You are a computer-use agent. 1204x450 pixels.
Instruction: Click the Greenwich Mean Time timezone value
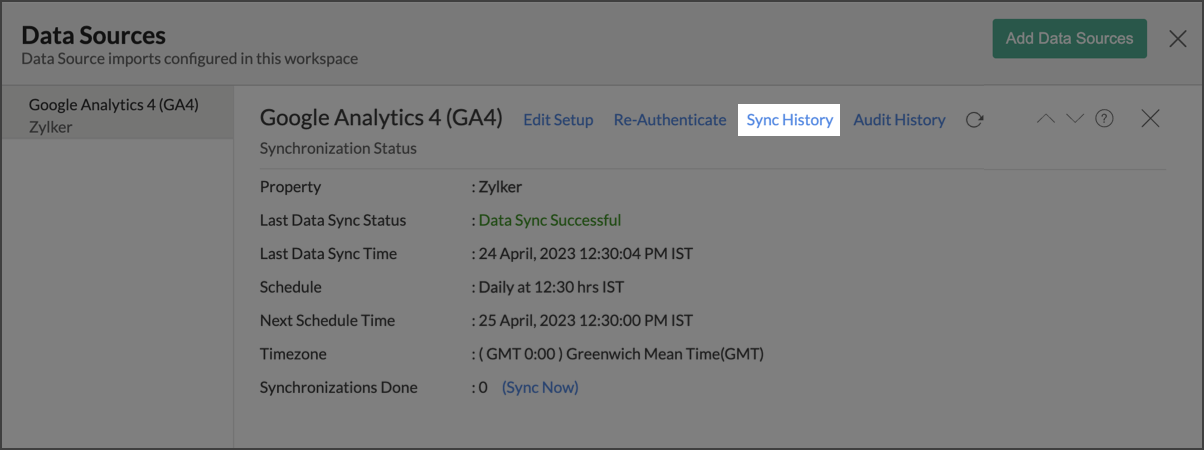coord(621,354)
